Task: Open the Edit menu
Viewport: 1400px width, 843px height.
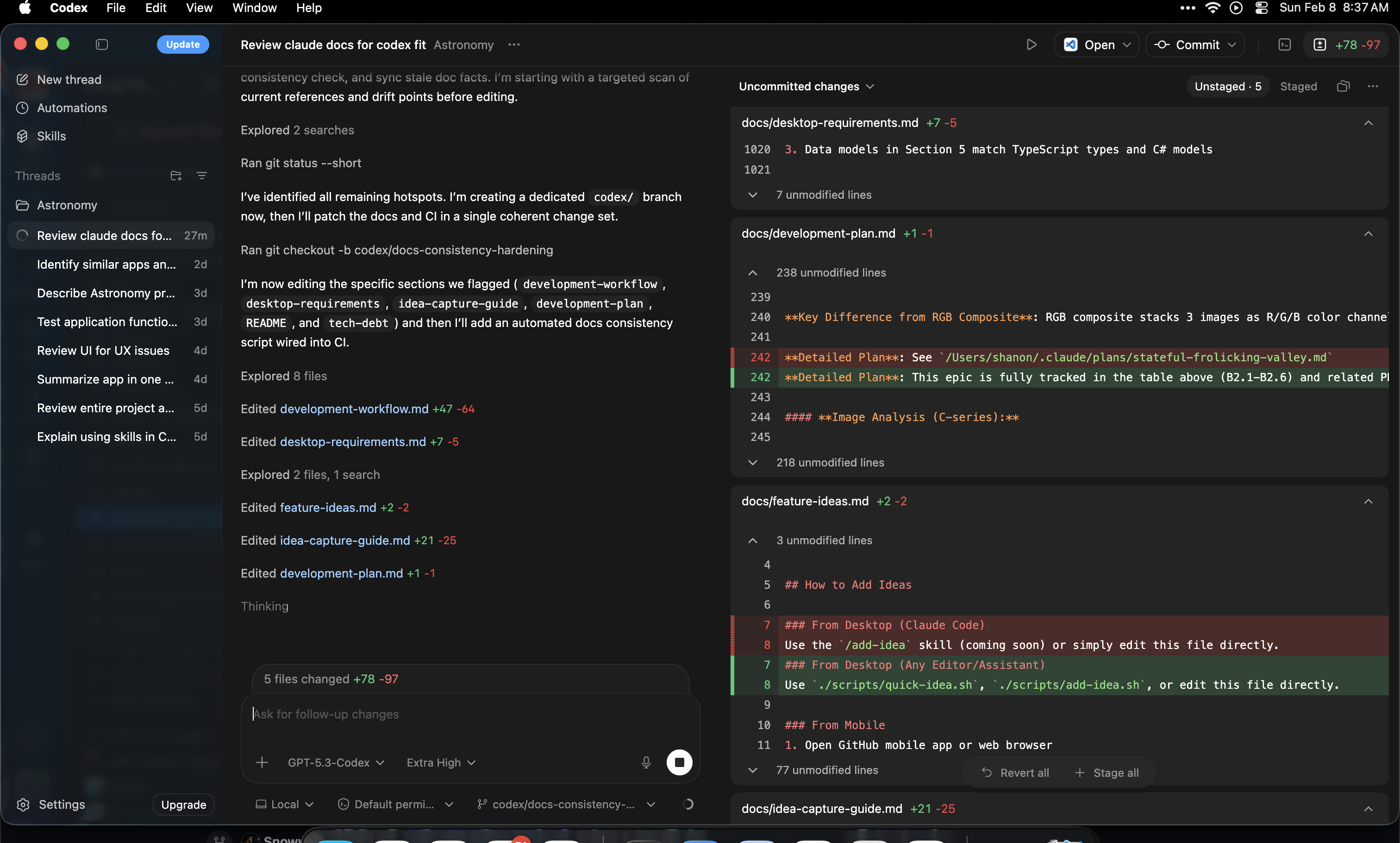Action: pos(156,8)
